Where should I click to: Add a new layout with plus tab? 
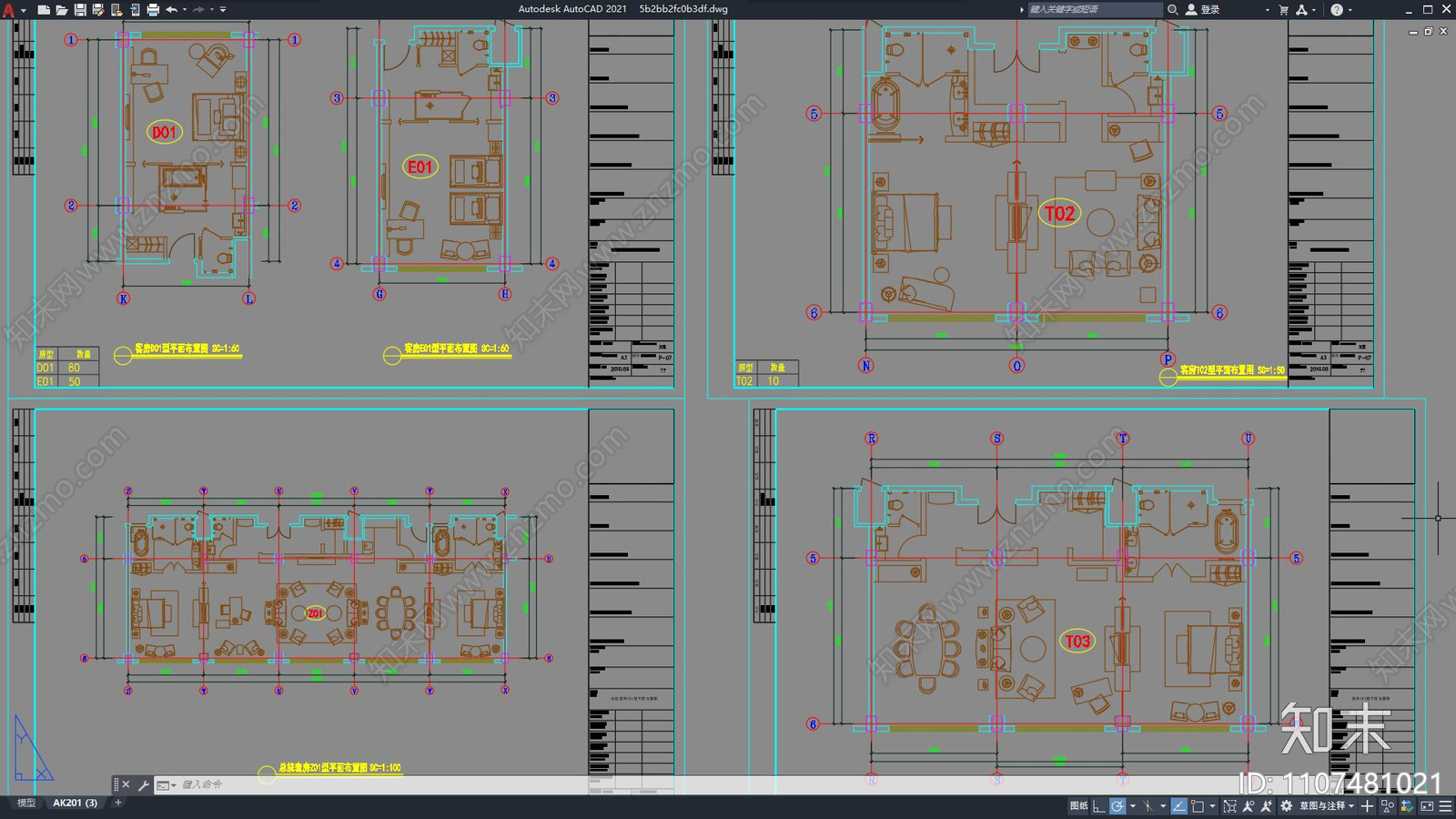pos(117,803)
